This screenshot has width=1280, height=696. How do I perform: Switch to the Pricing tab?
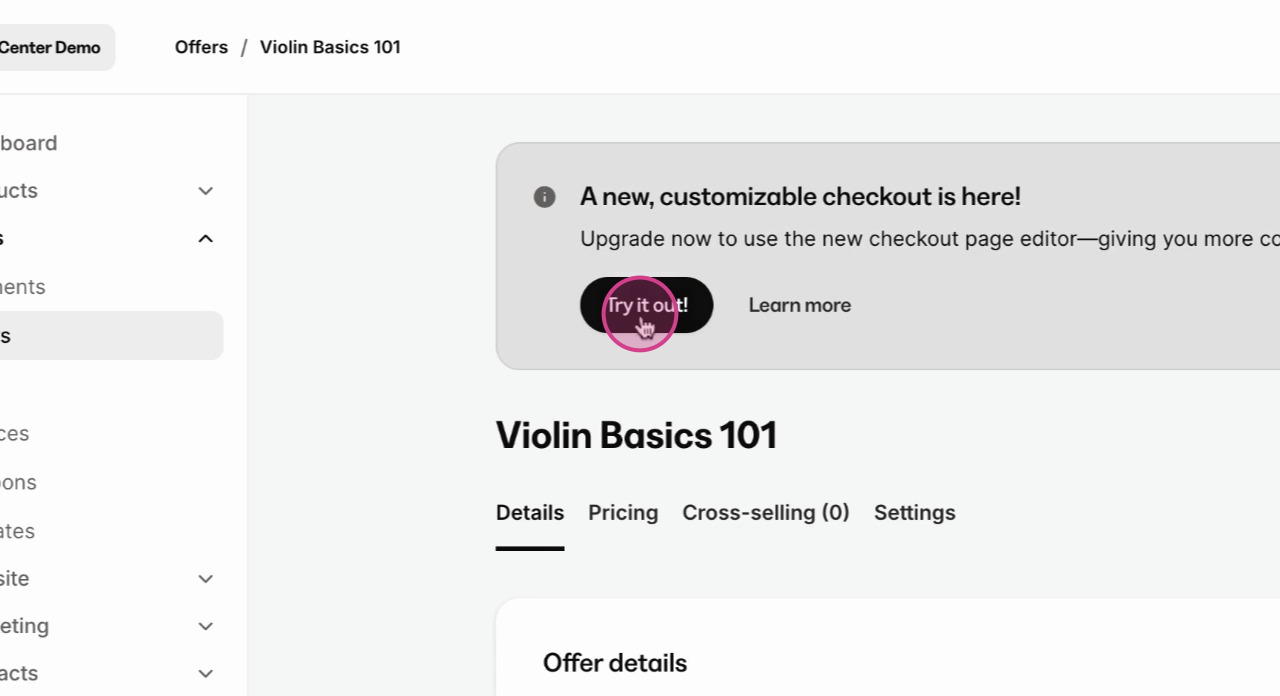pyautogui.click(x=622, y=512)
